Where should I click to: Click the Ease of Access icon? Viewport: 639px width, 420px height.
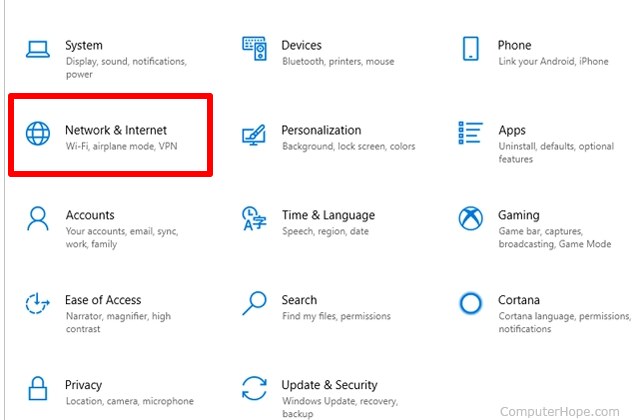coord(37,303)
